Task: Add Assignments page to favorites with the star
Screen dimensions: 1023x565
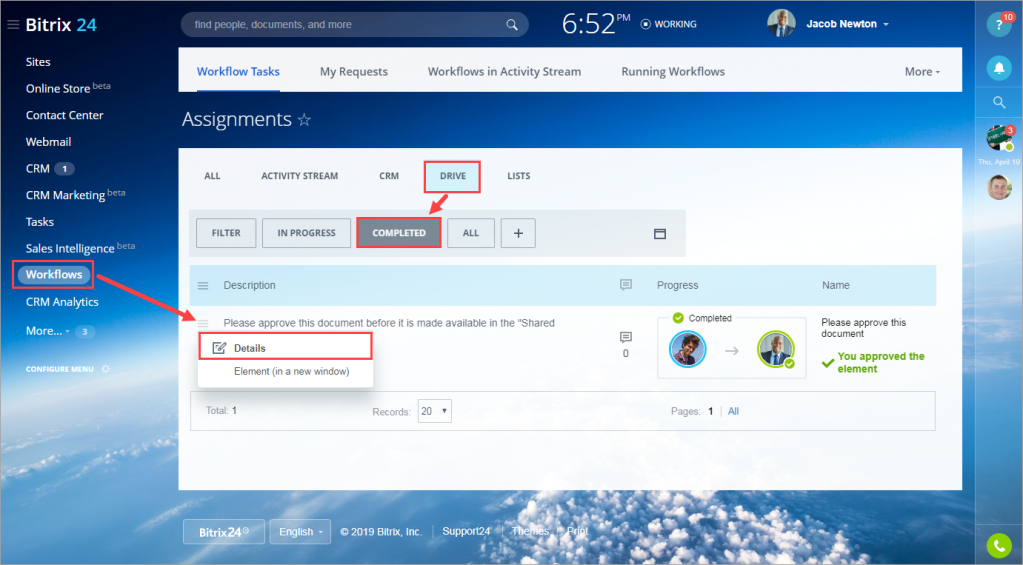Action: pyautogui.click(x=304, y=119)
